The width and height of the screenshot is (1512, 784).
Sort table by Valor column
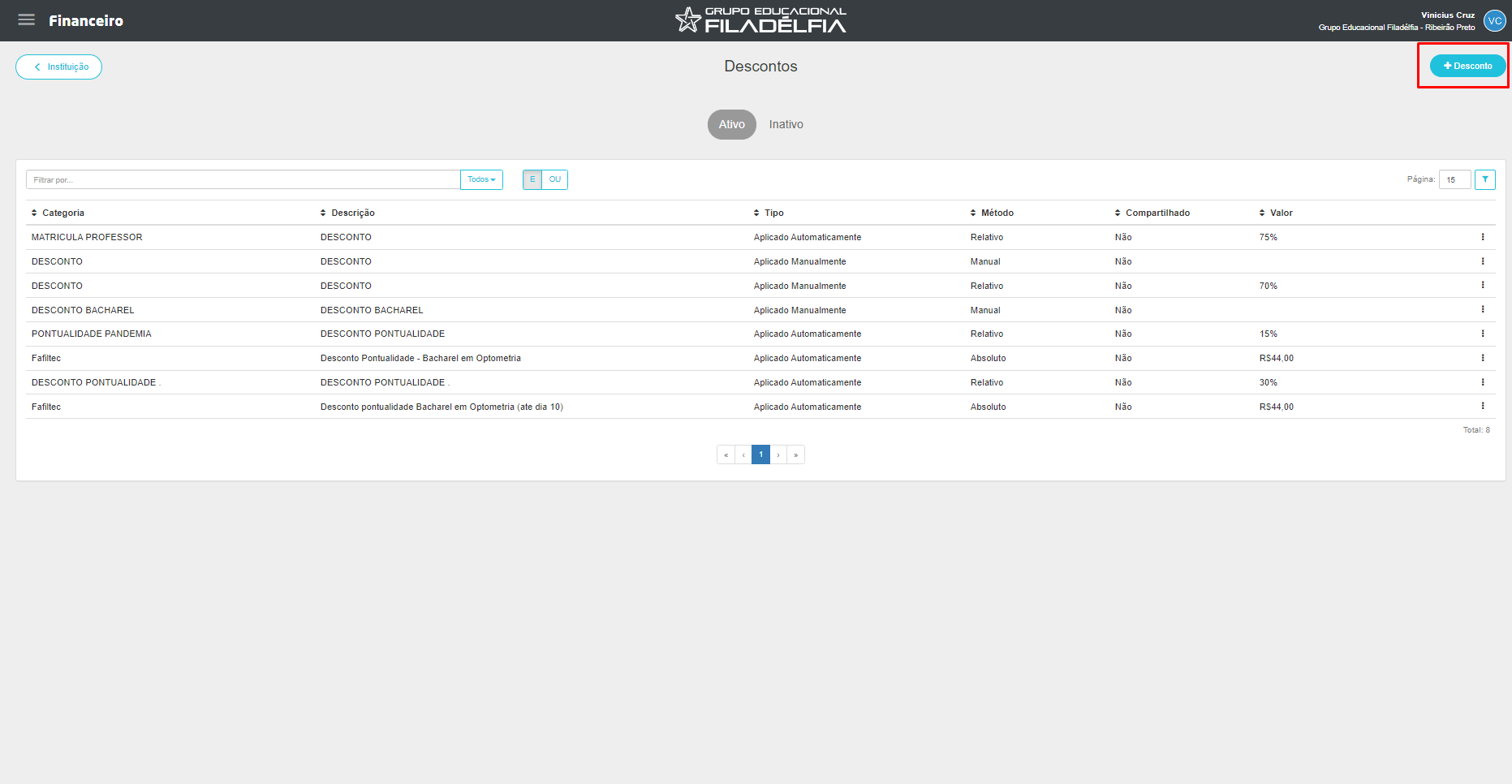1276,213
